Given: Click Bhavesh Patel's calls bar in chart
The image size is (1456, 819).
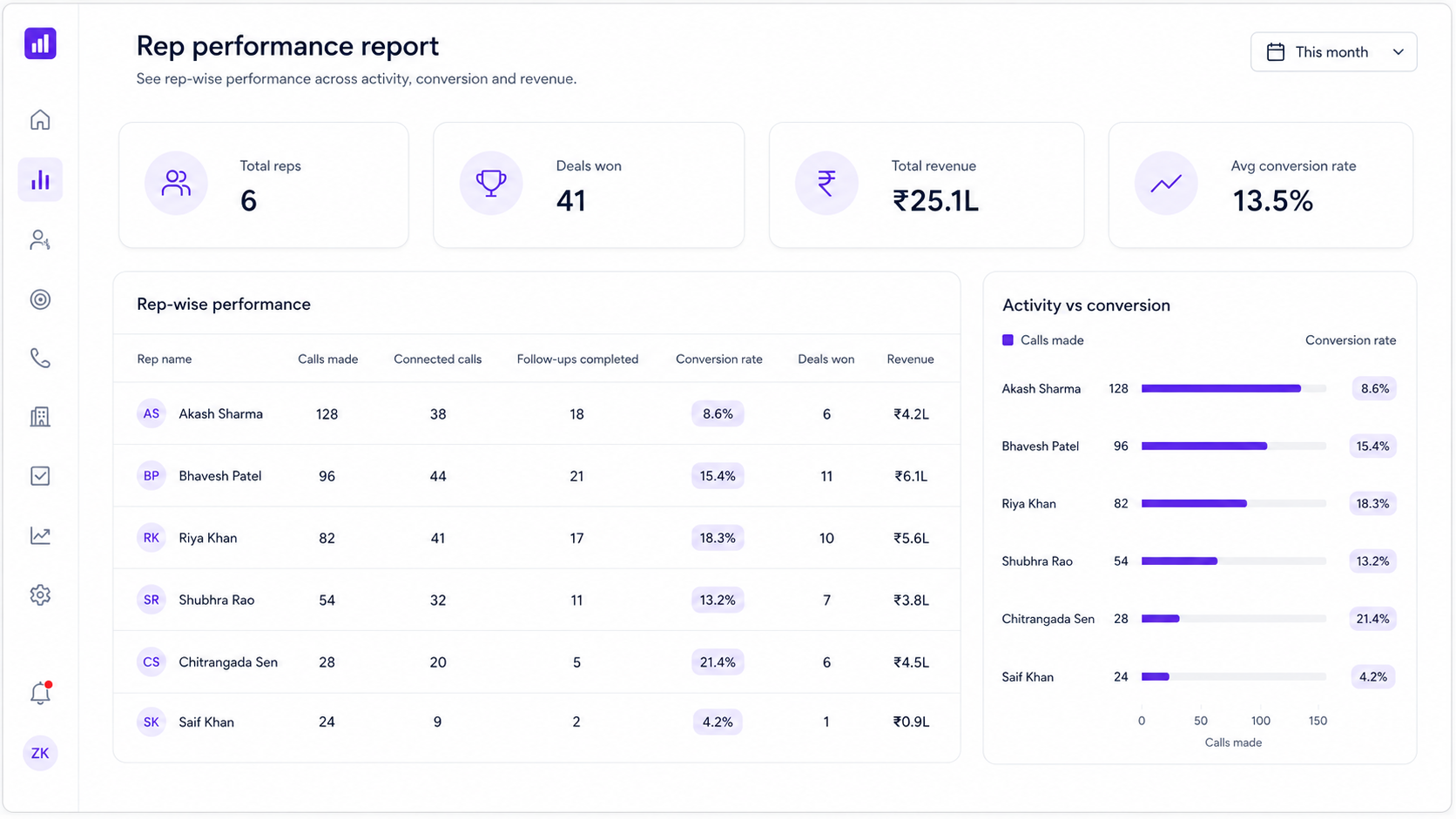Looking at the screenshot, I should pyautogui.click(x=1204, y=446).
